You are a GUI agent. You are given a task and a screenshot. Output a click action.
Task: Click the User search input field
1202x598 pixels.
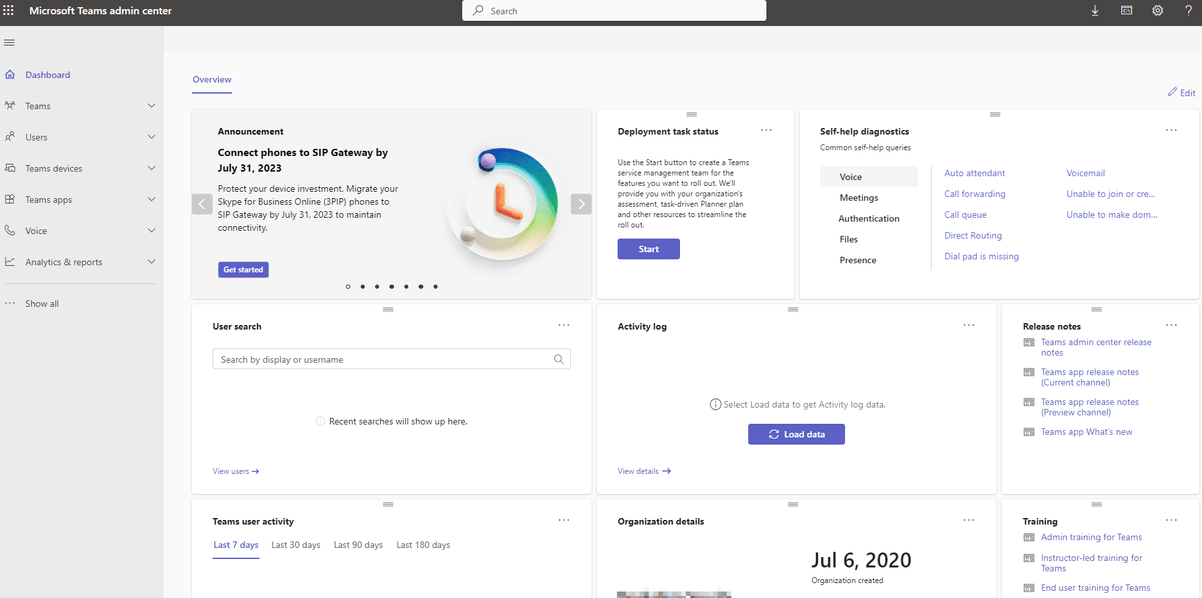tap(380, 360)
